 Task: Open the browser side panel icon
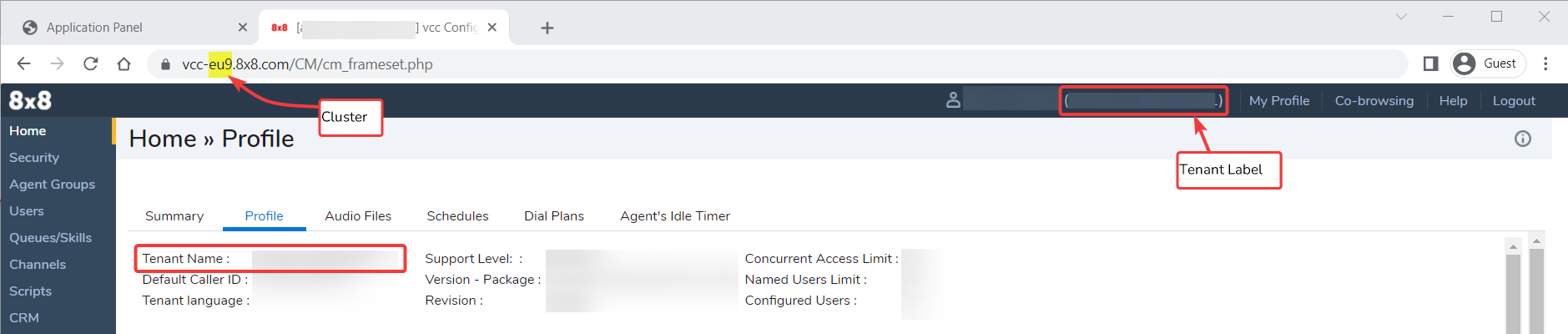pos(1430,63)
